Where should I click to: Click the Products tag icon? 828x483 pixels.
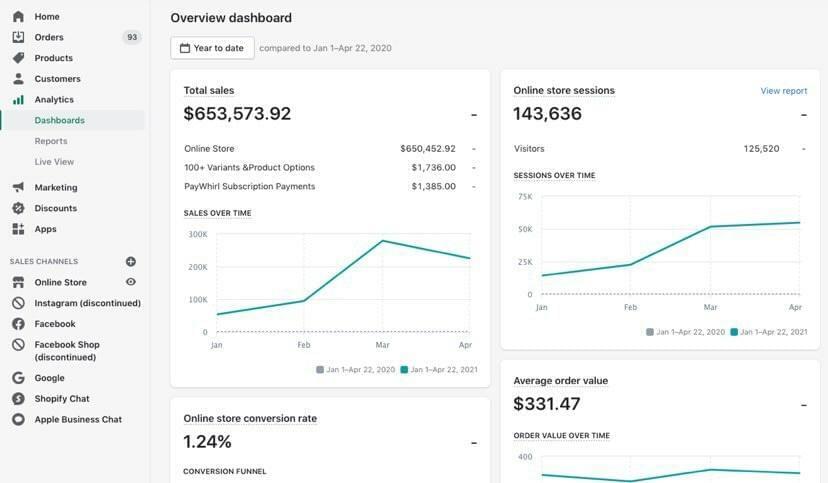click(18, 58)
